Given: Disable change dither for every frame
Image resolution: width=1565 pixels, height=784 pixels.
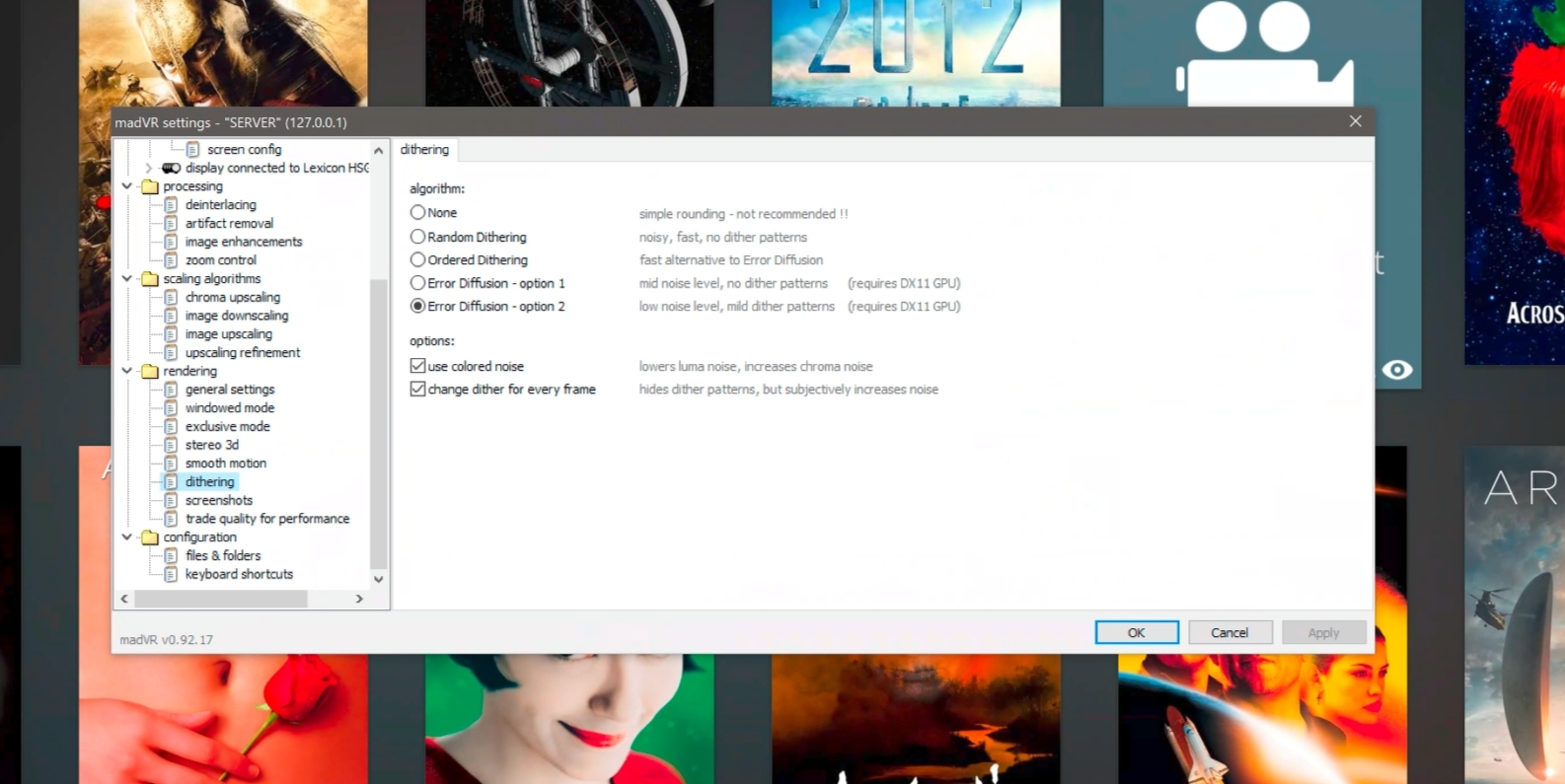Looking at the screenshot, I should click(x=418, y=389).
